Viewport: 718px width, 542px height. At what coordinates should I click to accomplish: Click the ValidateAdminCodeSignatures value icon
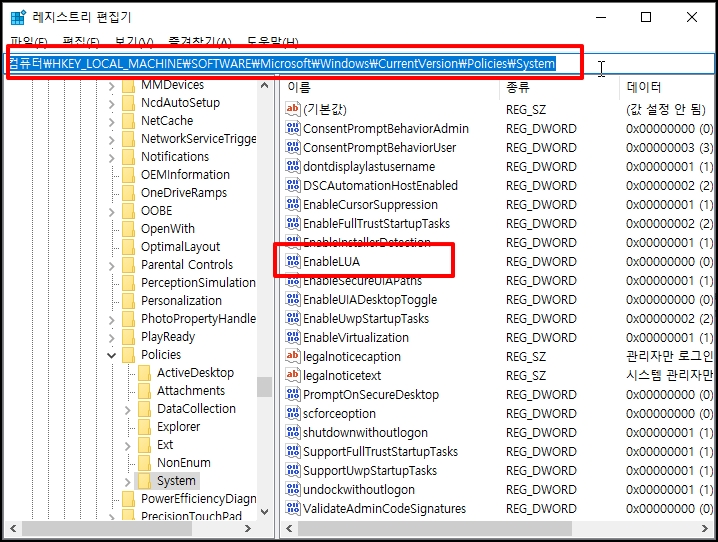[293, 508]
